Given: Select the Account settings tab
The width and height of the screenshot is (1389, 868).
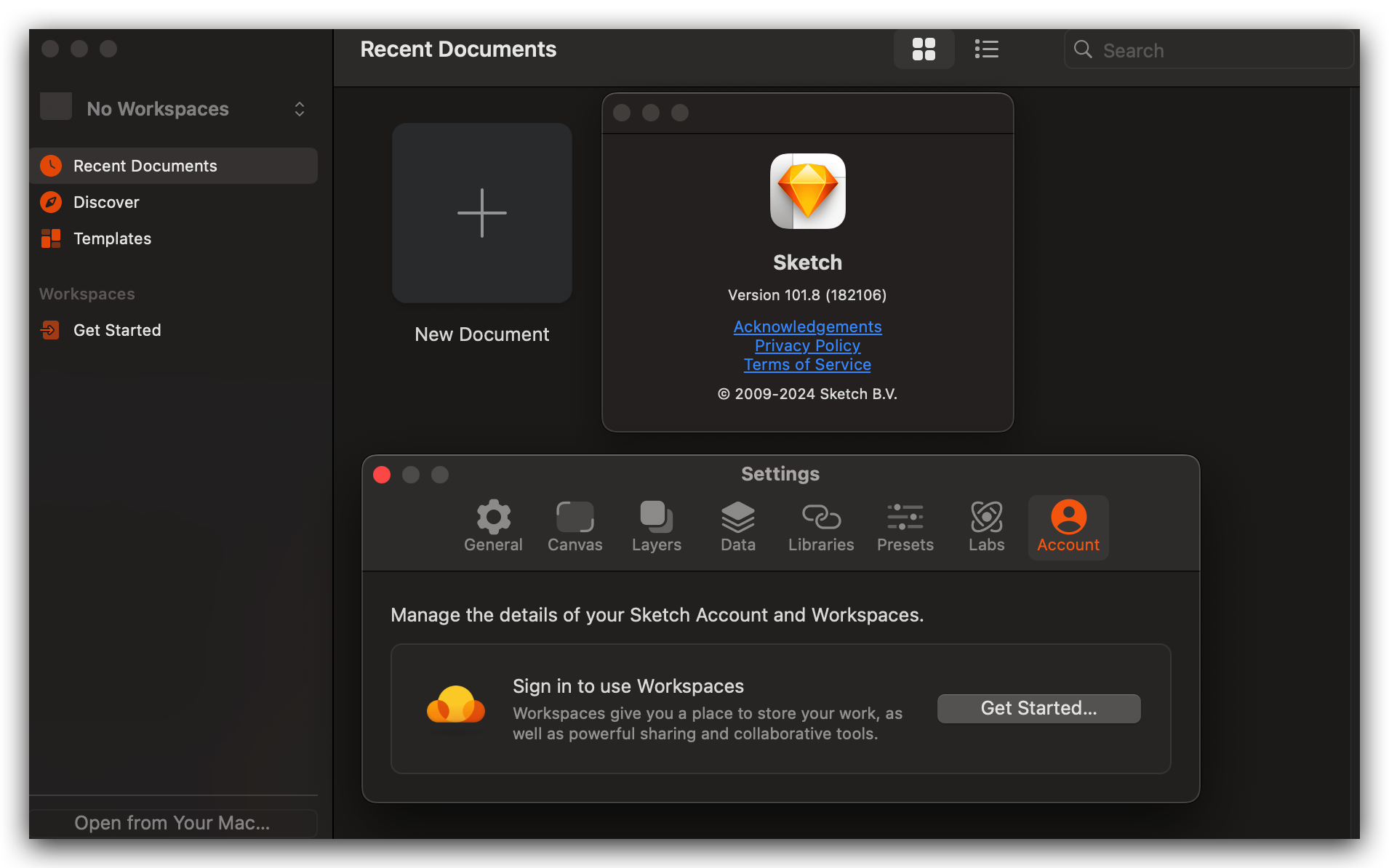Looking at the screenshot, I should (x=1068, y=527).
